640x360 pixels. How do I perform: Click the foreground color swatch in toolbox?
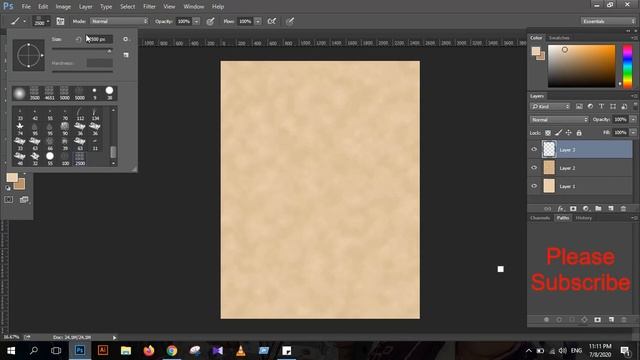coord(12,178)
